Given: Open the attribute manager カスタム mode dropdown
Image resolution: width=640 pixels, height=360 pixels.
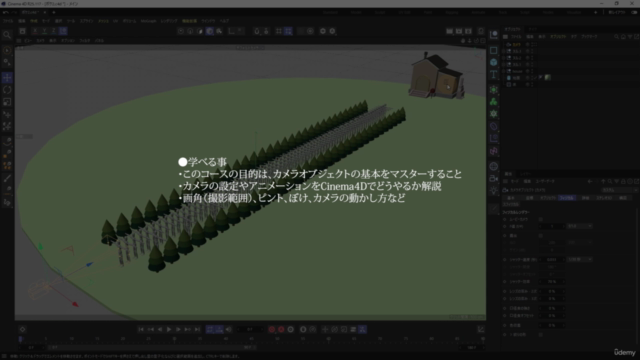Looking at the screenshot, I should (619, 190).
